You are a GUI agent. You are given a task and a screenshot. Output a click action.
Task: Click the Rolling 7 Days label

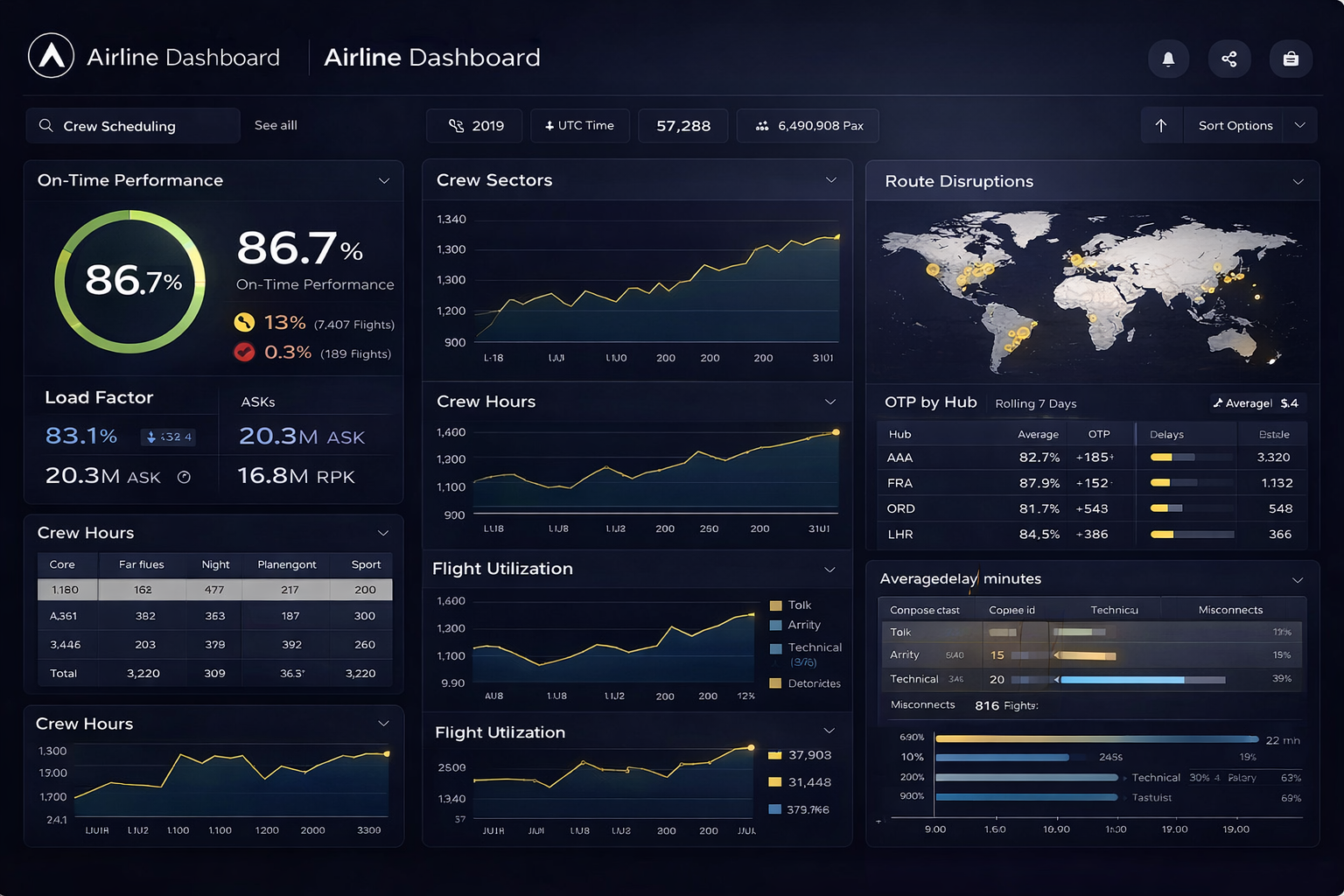(x=1036, y=403)
